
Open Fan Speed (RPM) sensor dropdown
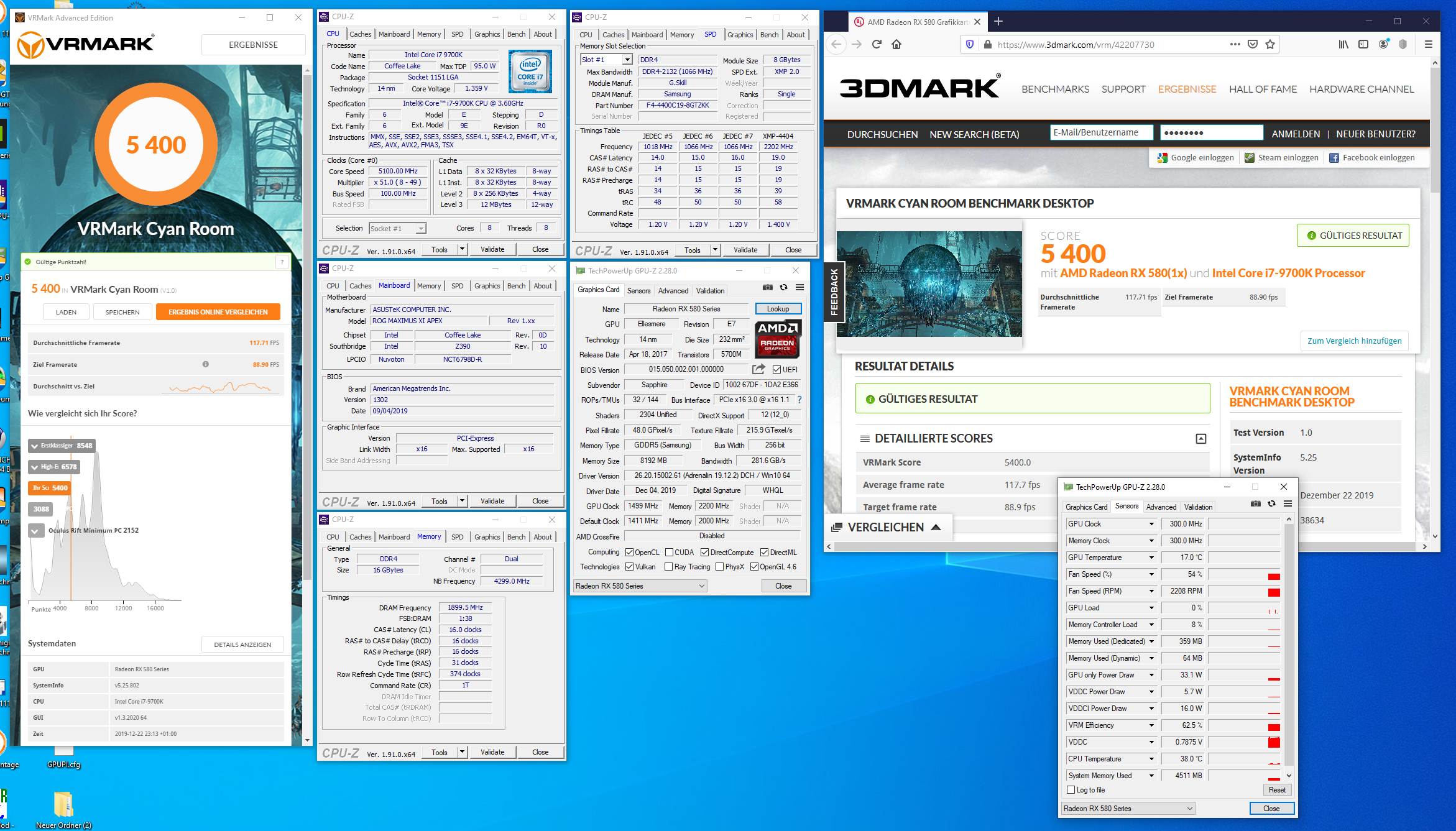[1151, 591]
